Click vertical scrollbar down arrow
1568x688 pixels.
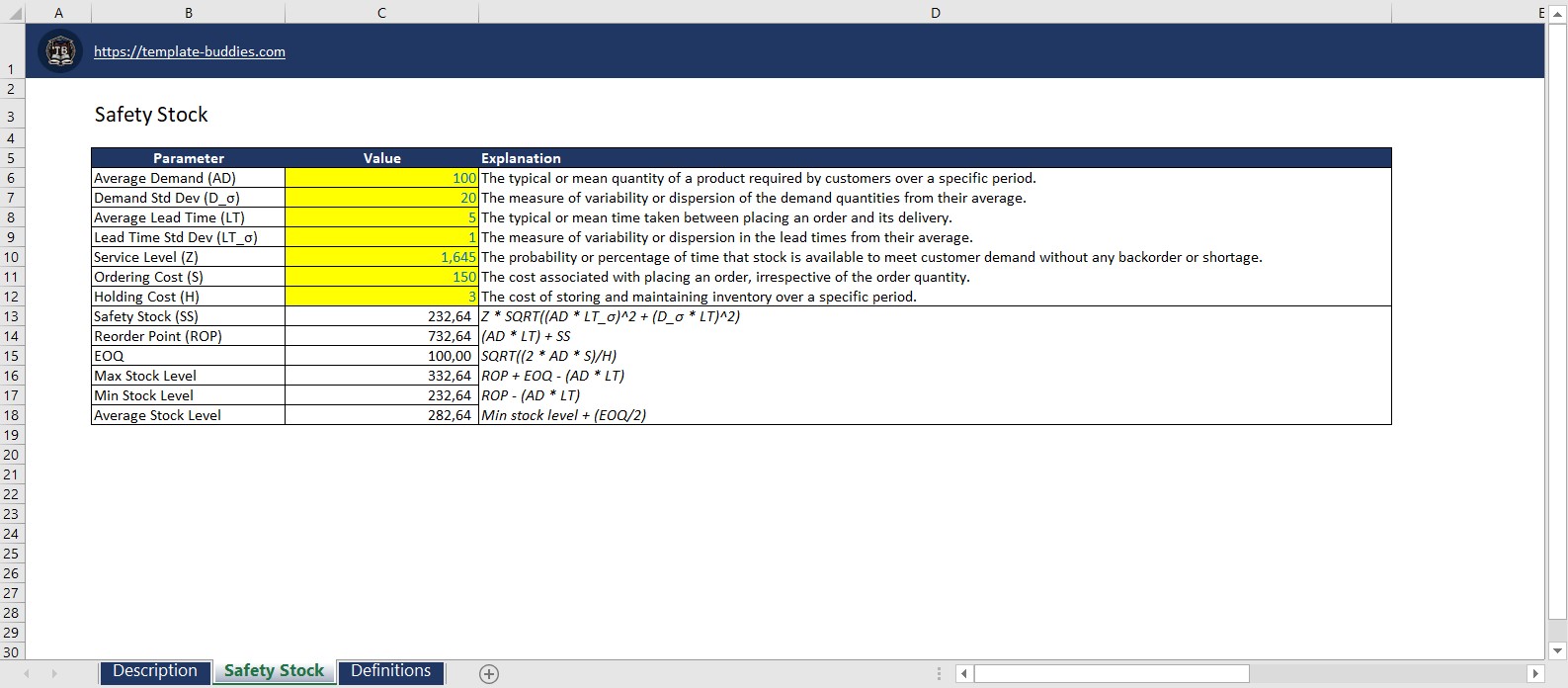point(1558,650)
